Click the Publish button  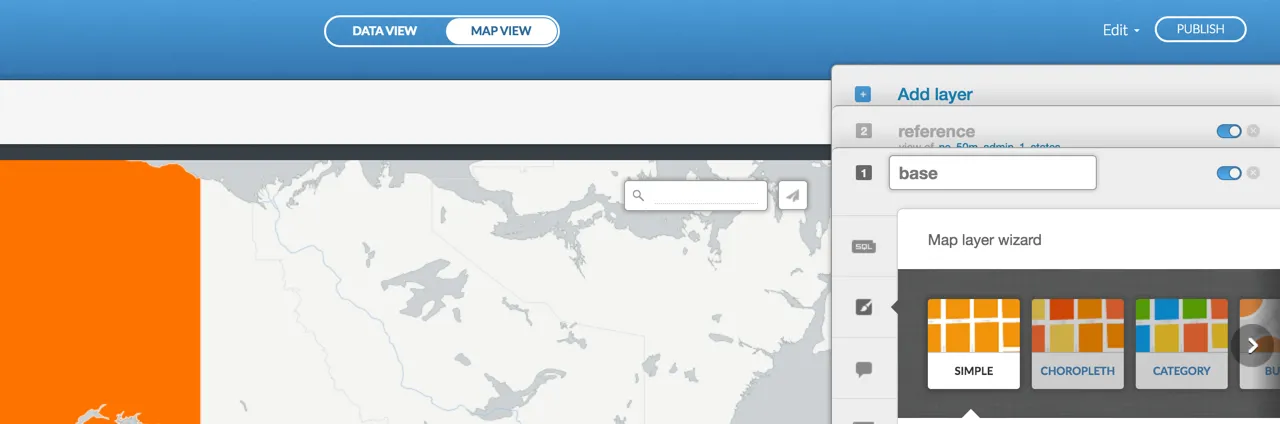(x=1200, y=29)
